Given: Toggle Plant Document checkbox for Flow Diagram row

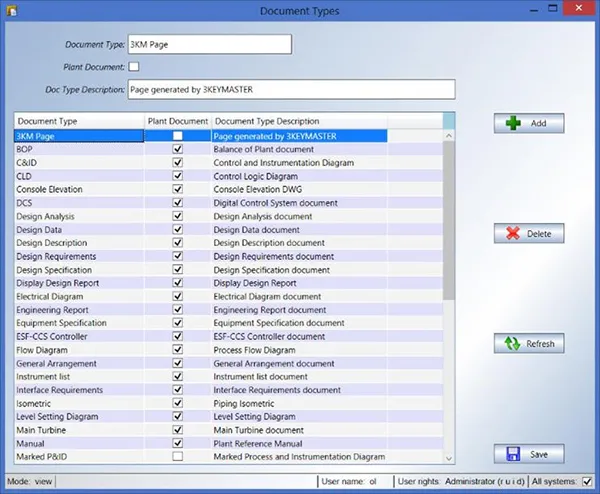Looking at the screenshot, I should (178, 349).
